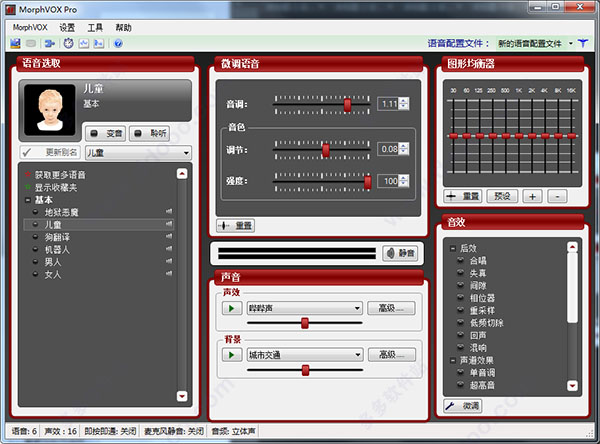The height and width of the screenshot is (444, 600).
Task: Click the 30 Hz equalizer band slider
Action: pos(453,136)
